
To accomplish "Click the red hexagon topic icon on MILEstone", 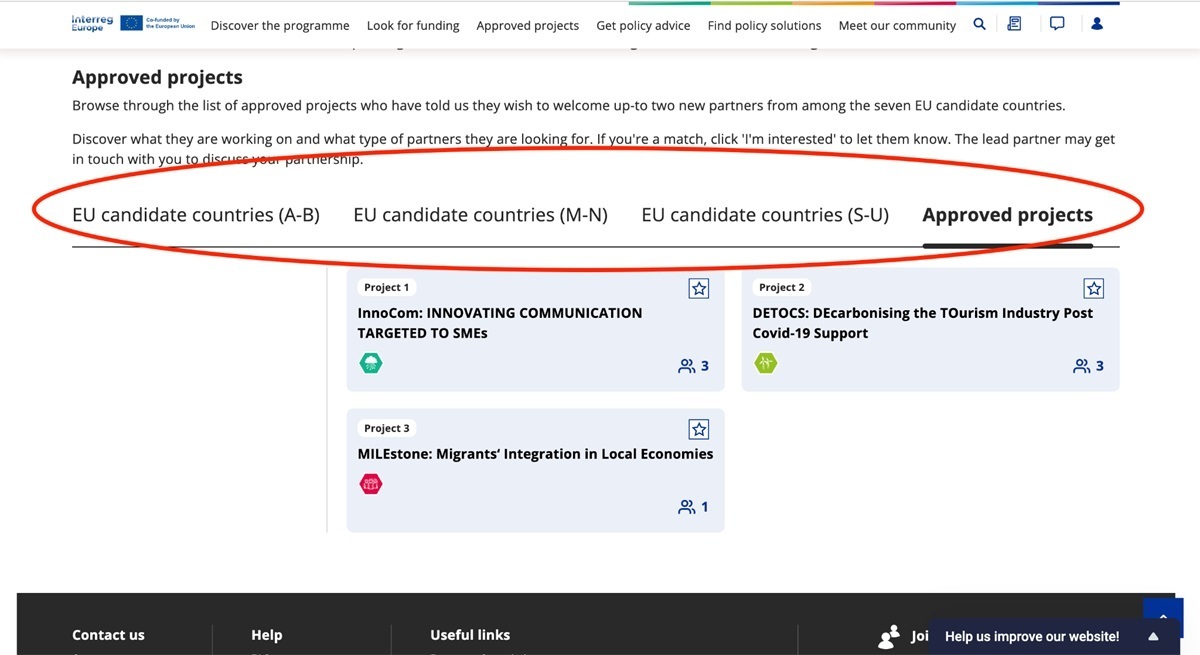I will [x=371, y=484].
